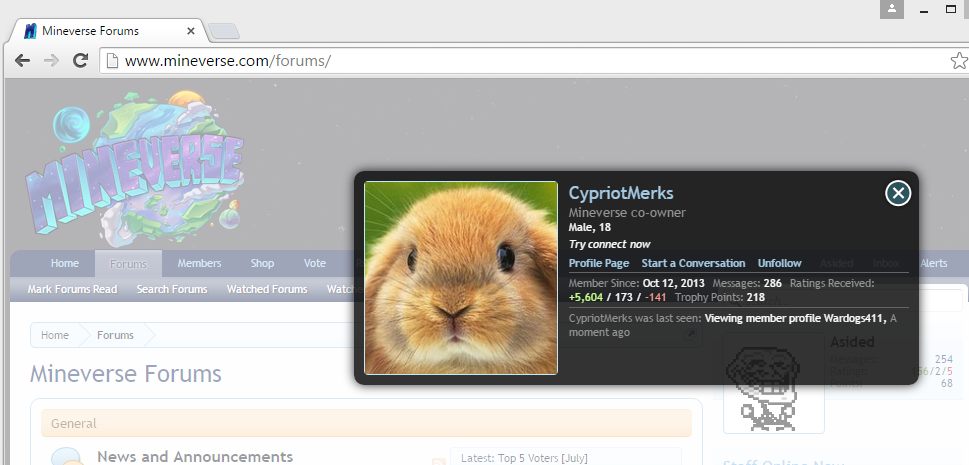Click the bunny avatar image
Screen dimensions: 969x465
tap(461, 278)
